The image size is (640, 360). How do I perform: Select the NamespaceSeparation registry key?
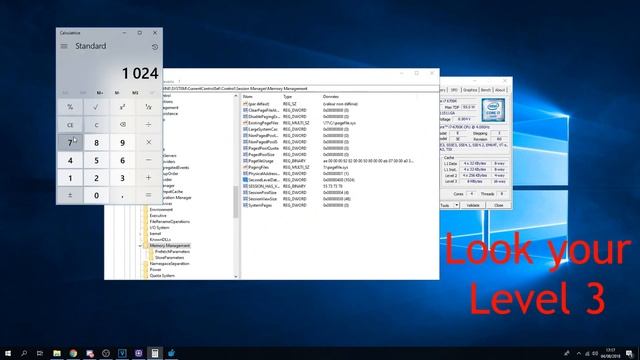point(169,264)
